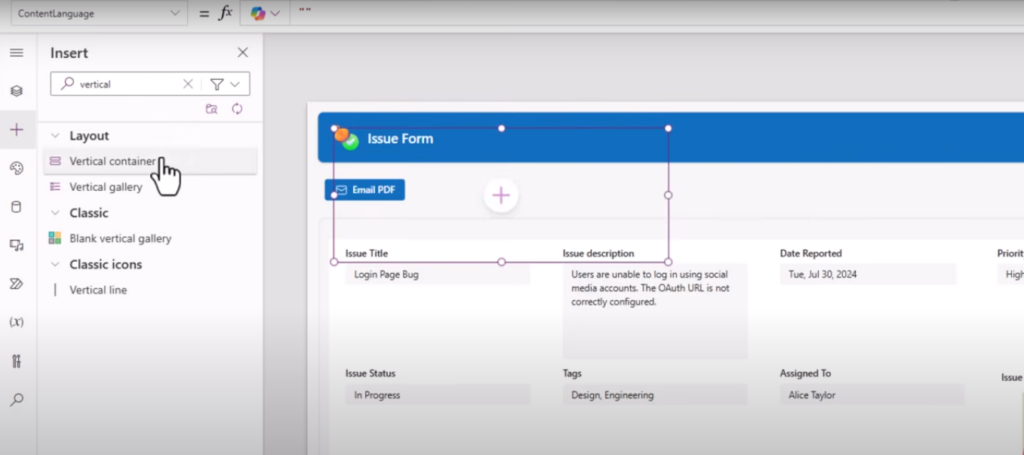Image resolution: width=1024 pixels, height=455 pixels.
Task: Click the 'Issue Form' header title
Action: pos(400,138)
